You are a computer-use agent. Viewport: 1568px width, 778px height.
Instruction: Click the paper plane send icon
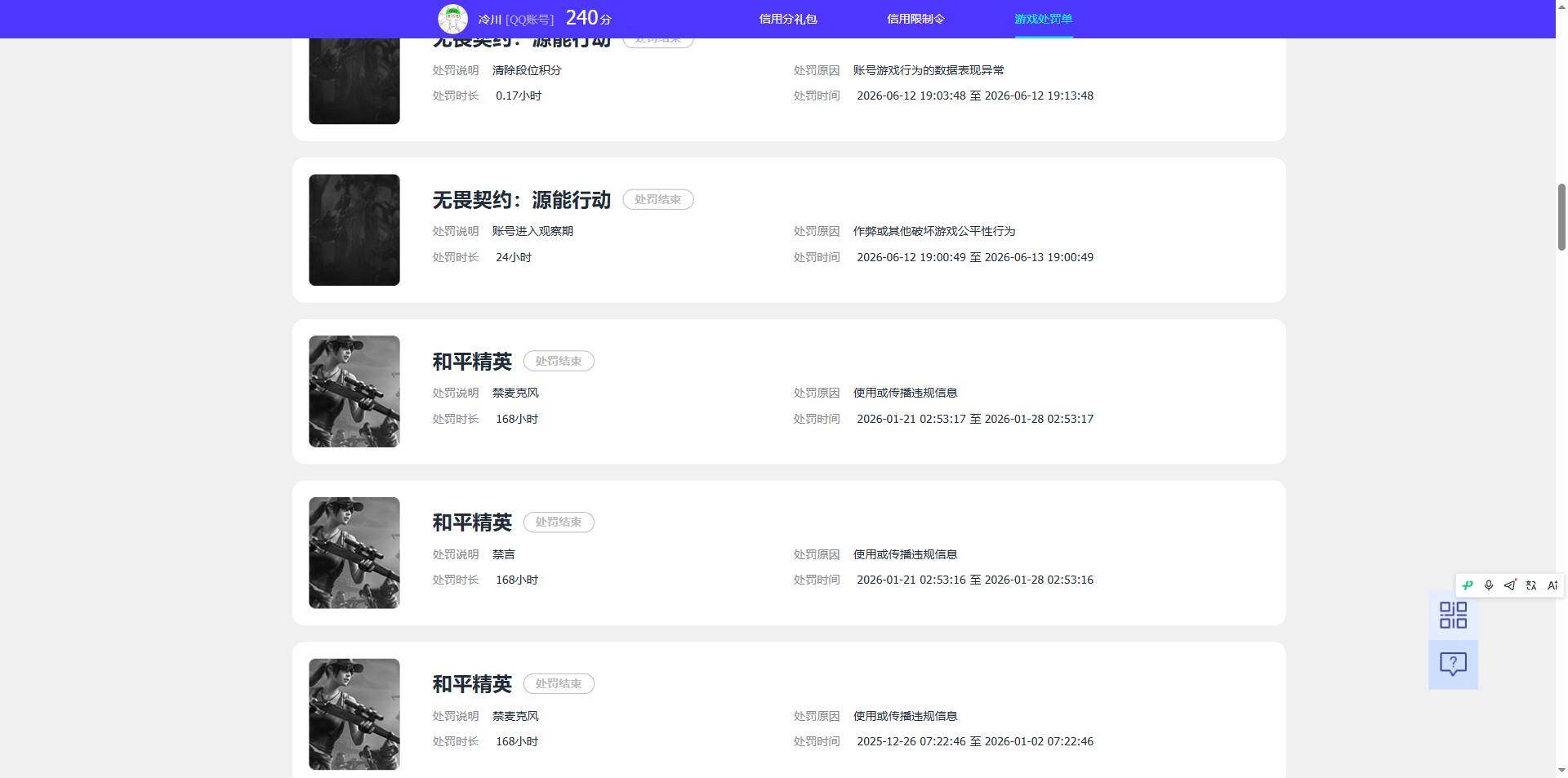click(1510, 585)
